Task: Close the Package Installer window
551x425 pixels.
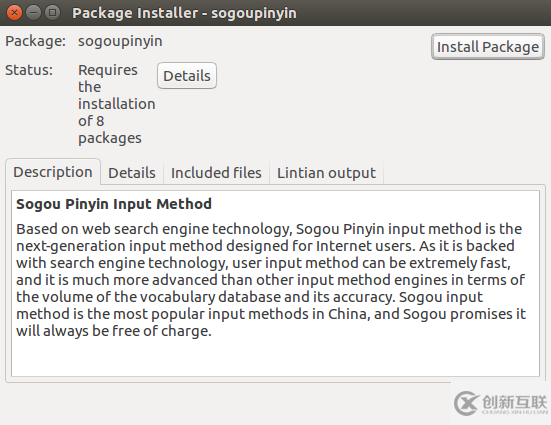Action: coord(14,13)
